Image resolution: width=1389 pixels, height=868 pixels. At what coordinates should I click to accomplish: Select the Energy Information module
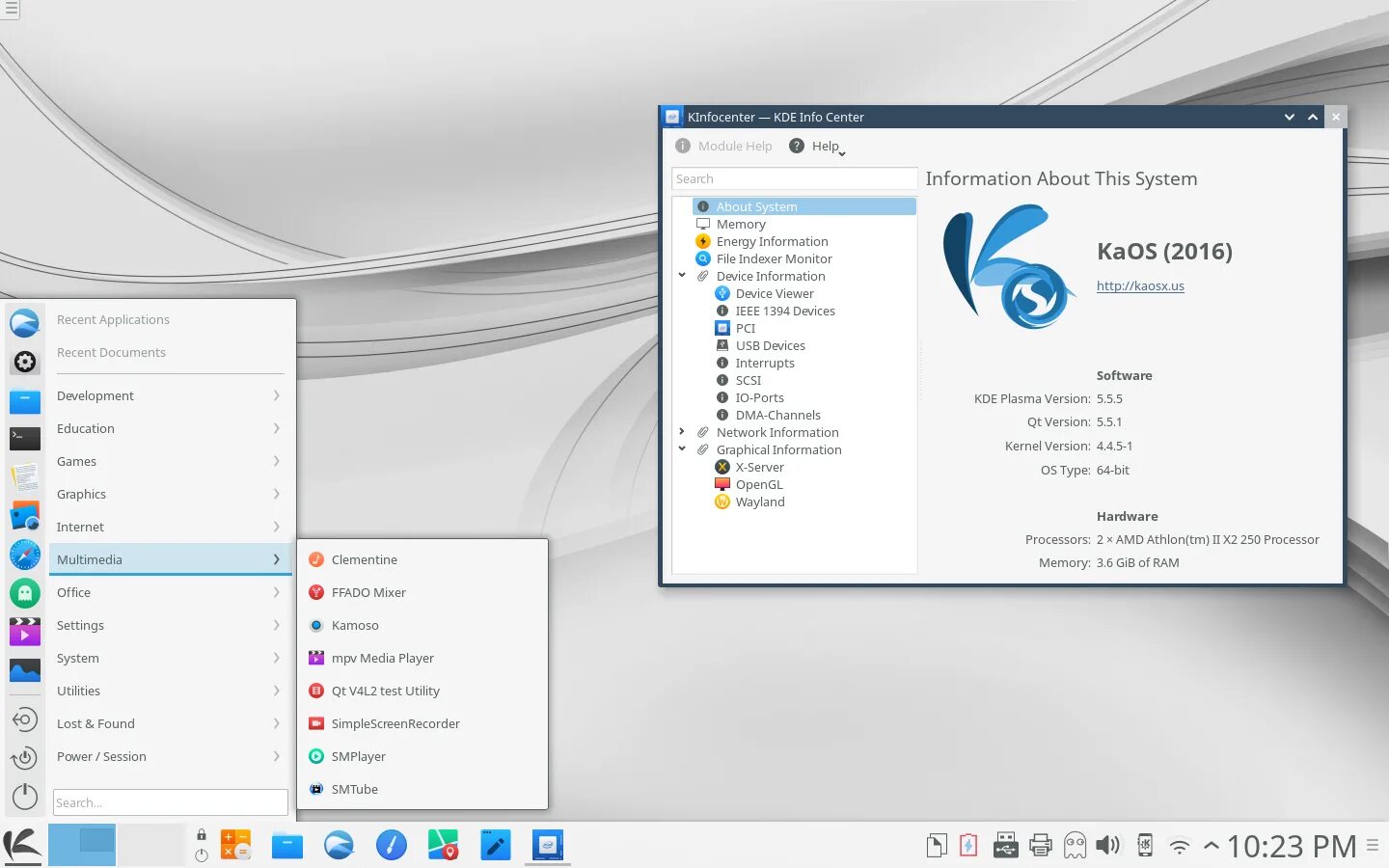[772, 241]
